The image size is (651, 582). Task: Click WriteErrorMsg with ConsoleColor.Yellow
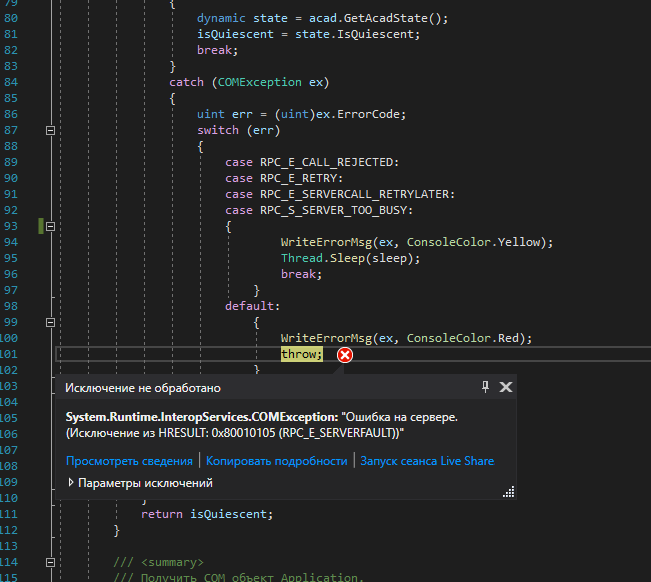417,242
